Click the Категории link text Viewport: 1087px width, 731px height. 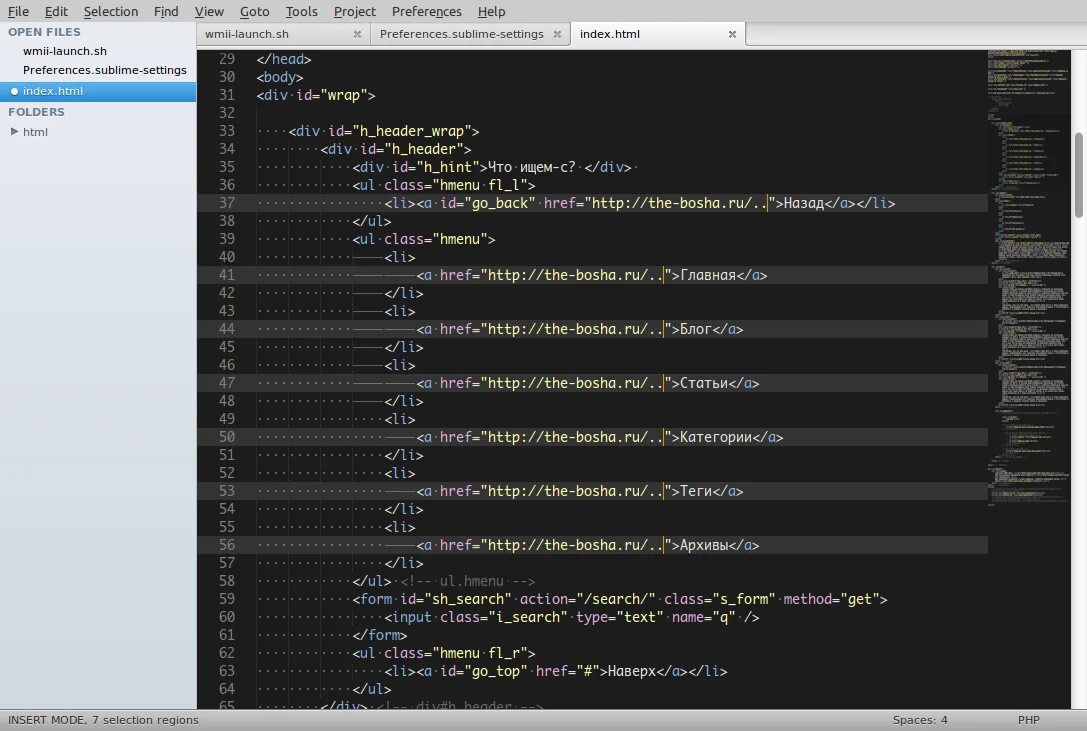click(x=716, y=438)
